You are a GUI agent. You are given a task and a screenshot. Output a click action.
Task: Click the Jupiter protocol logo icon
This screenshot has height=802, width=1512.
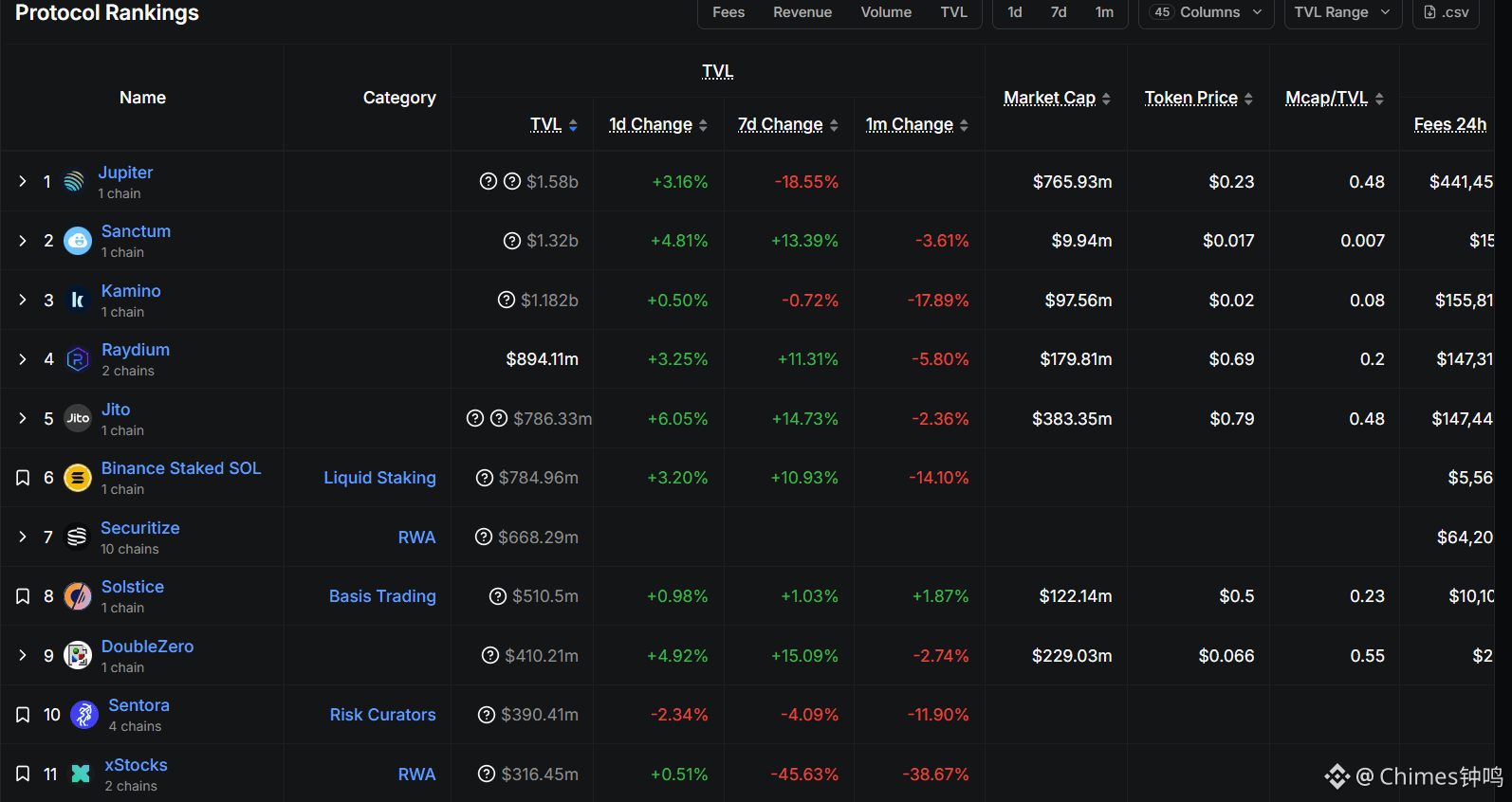(x=74, y=181)
